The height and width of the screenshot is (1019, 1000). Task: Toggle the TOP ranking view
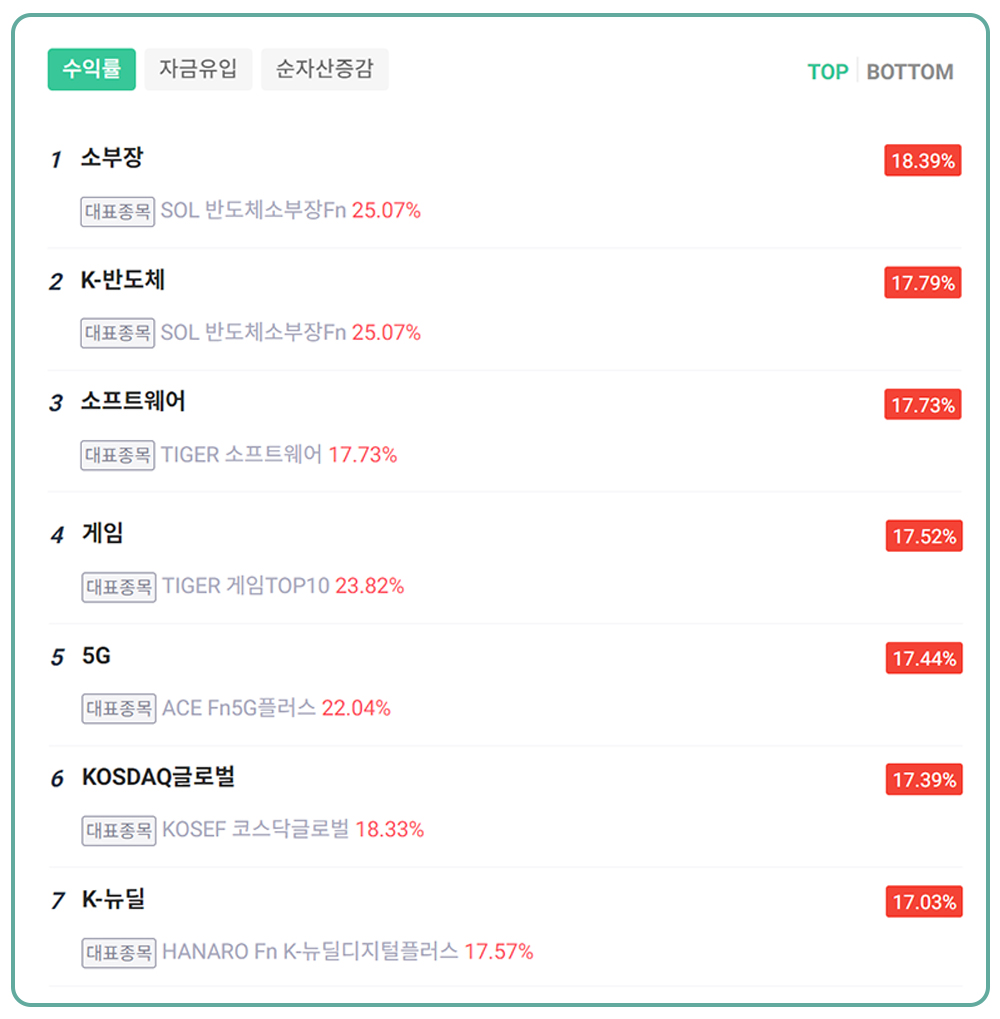[827, 72]
